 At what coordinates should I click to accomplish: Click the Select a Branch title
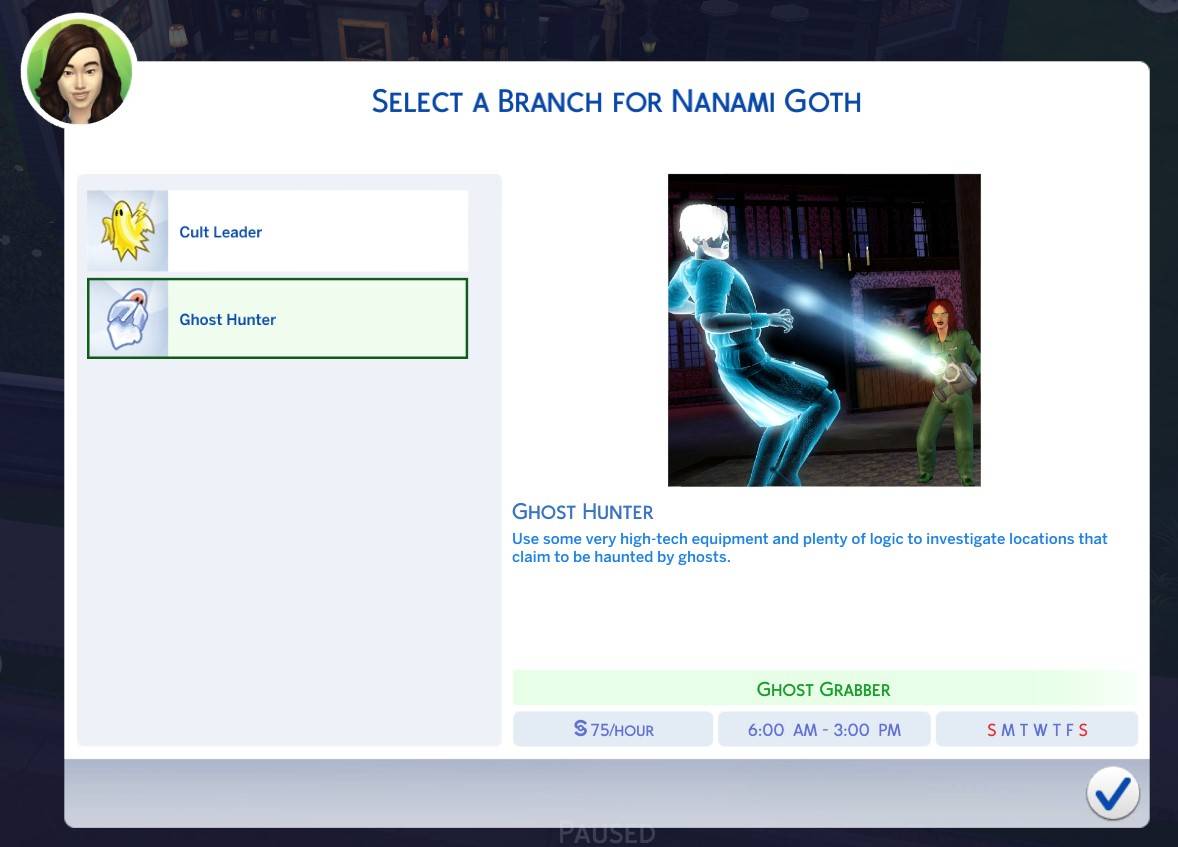click(x=616, y=101)
